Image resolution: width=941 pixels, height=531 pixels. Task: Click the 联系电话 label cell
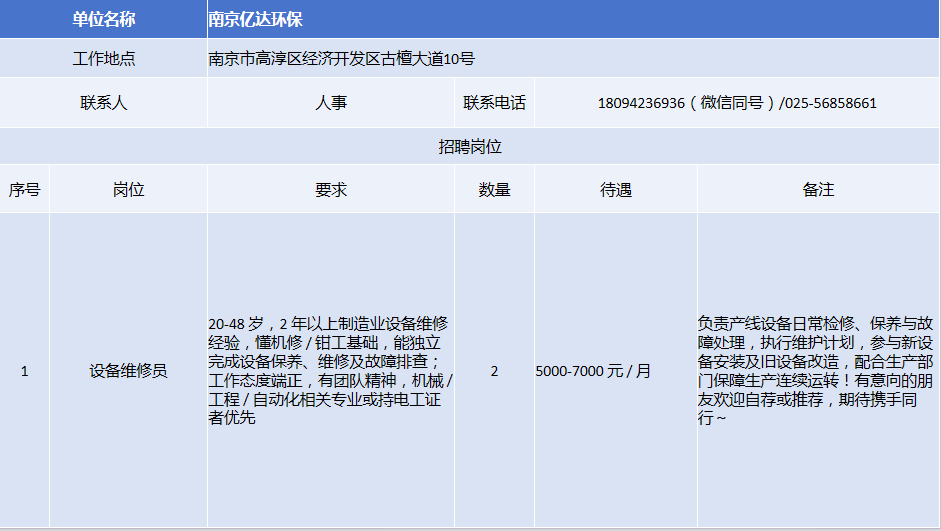tap(494, 102)
